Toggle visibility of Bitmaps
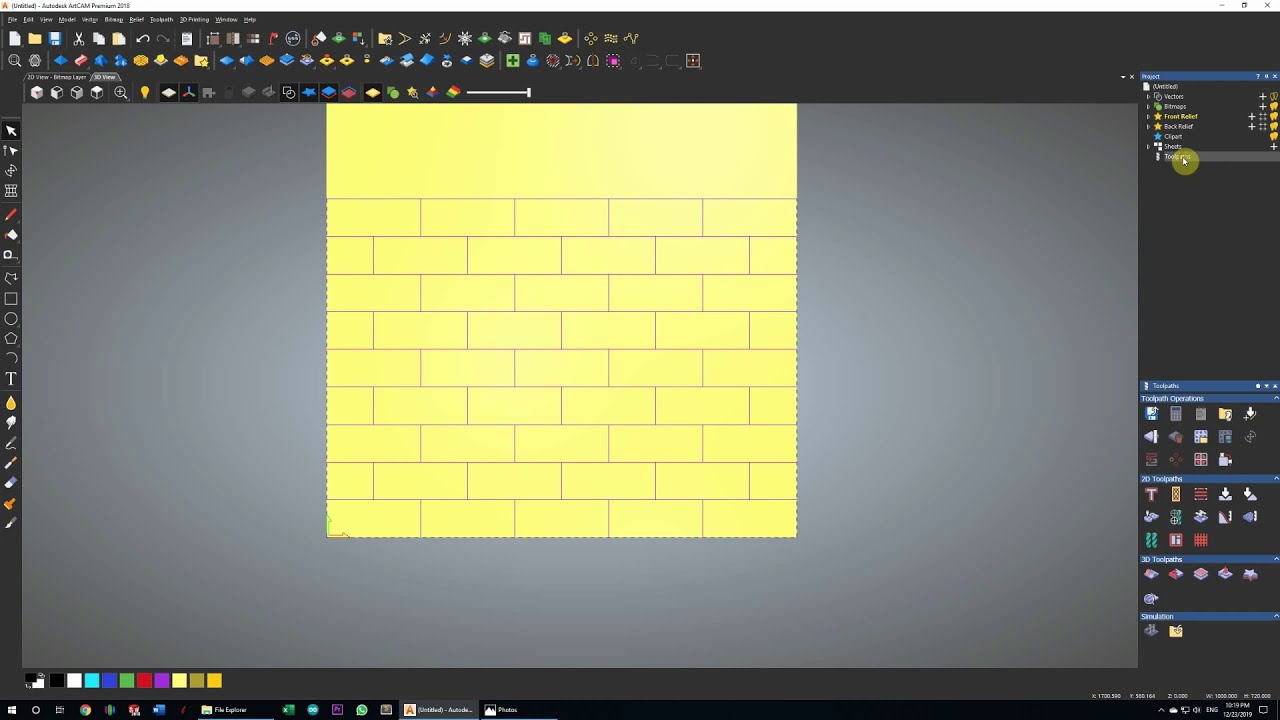 pos(1274,106)
